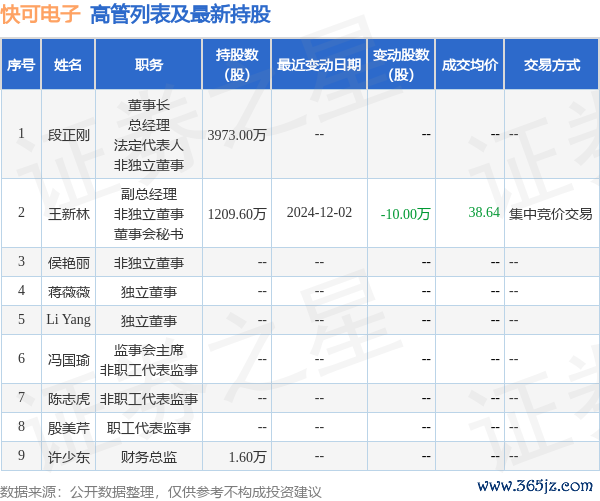The height and width of the screenshot is (501, 600).
Task: Click the 最近变动日期 column header
Action: click(x=319, y=65)
